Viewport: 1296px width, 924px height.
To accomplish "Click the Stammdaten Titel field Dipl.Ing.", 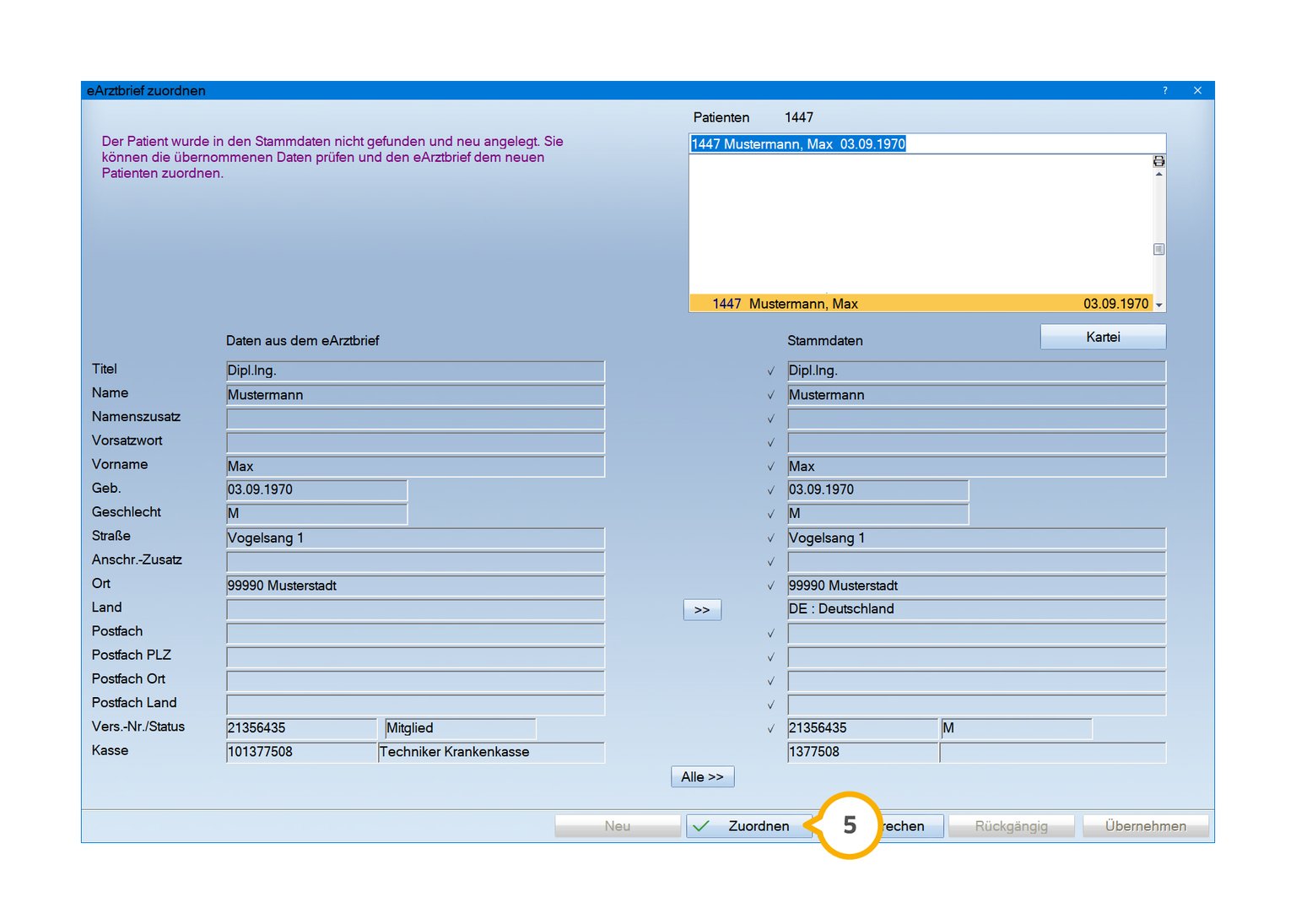I will 976,371.
